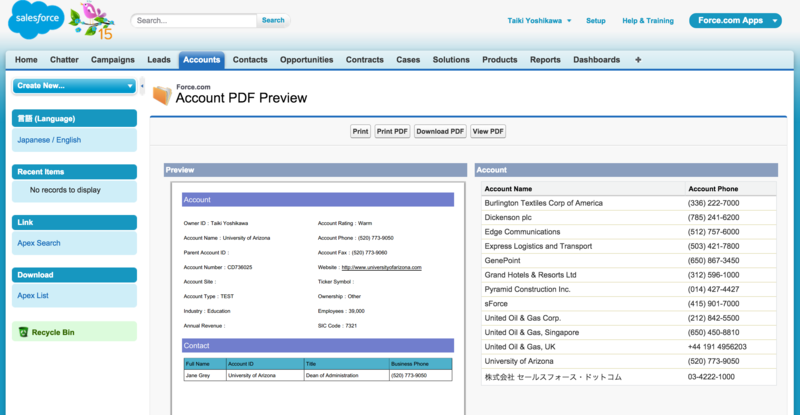The image size is (800, 415).
Task: Focus the global Search input field
Action: 194,20
